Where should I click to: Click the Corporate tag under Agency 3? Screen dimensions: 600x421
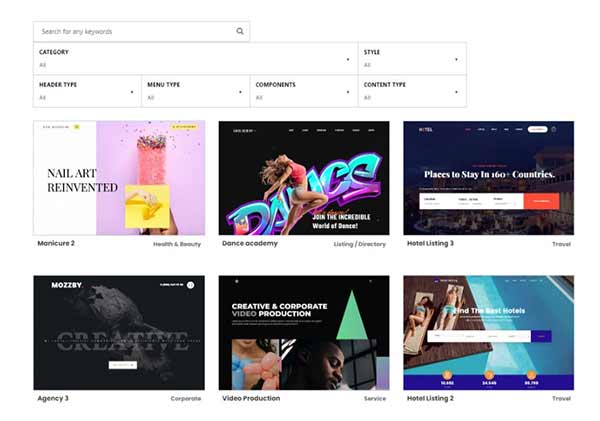coord(187,398)
